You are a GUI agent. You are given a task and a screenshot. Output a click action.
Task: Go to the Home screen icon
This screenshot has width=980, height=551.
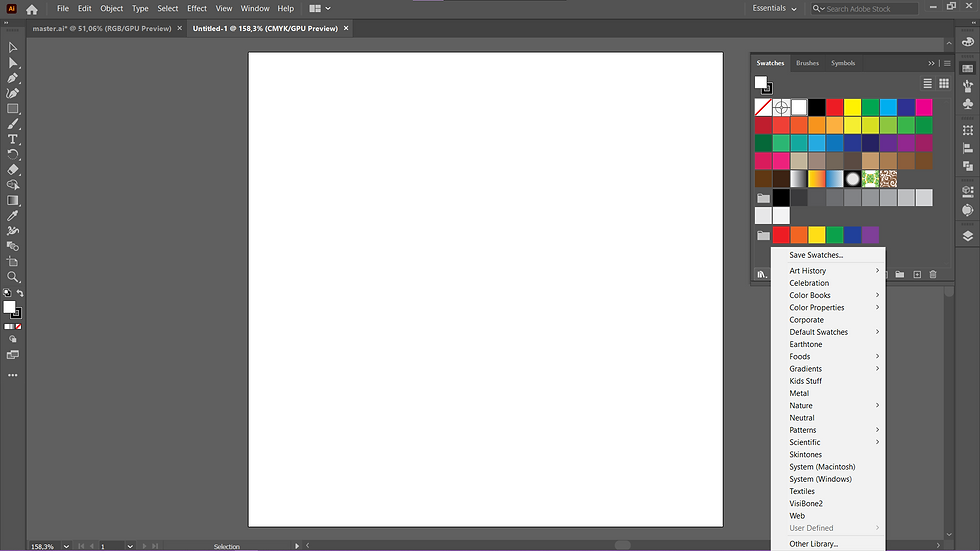point(32,9)
